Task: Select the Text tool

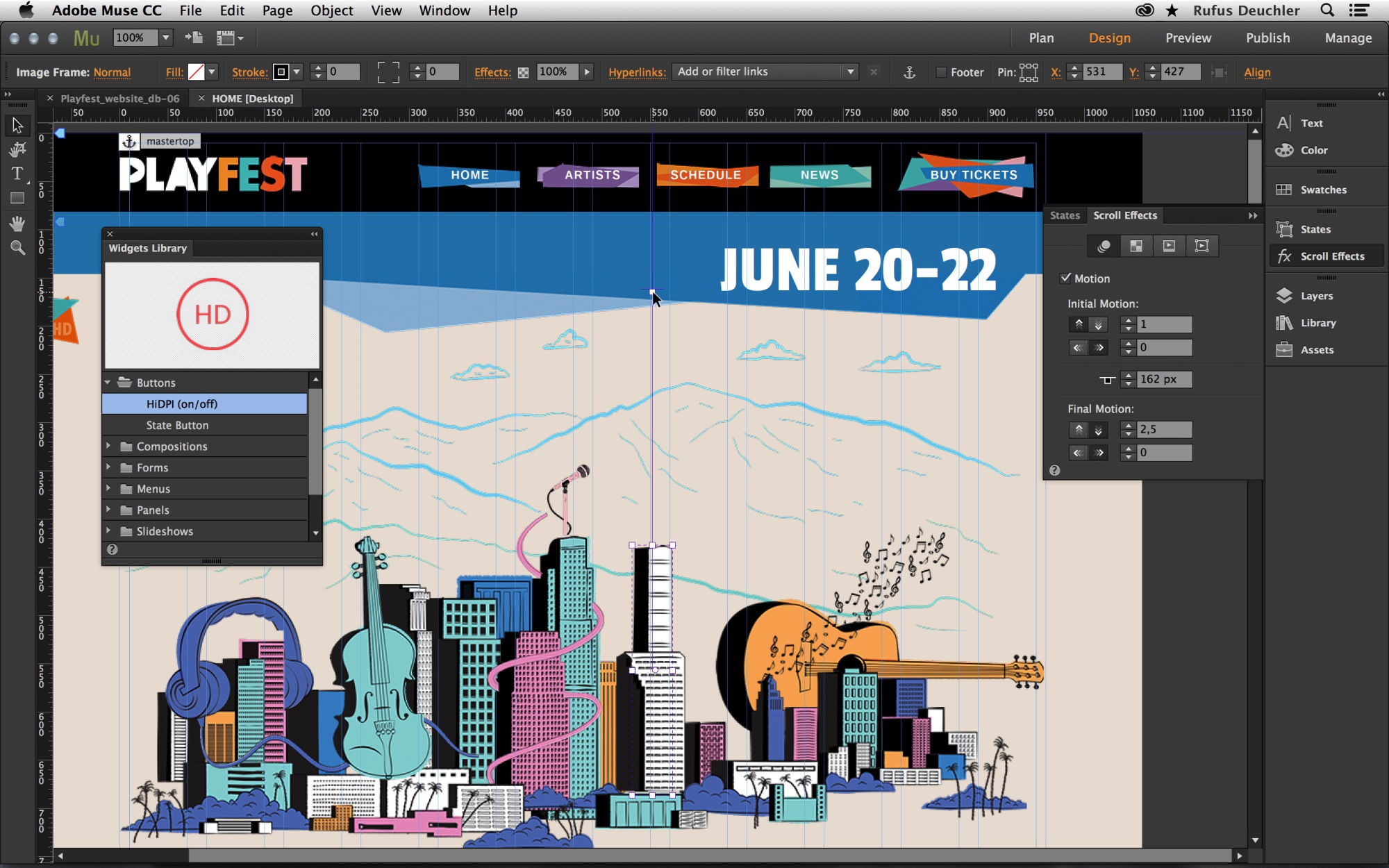Action: 17,174
